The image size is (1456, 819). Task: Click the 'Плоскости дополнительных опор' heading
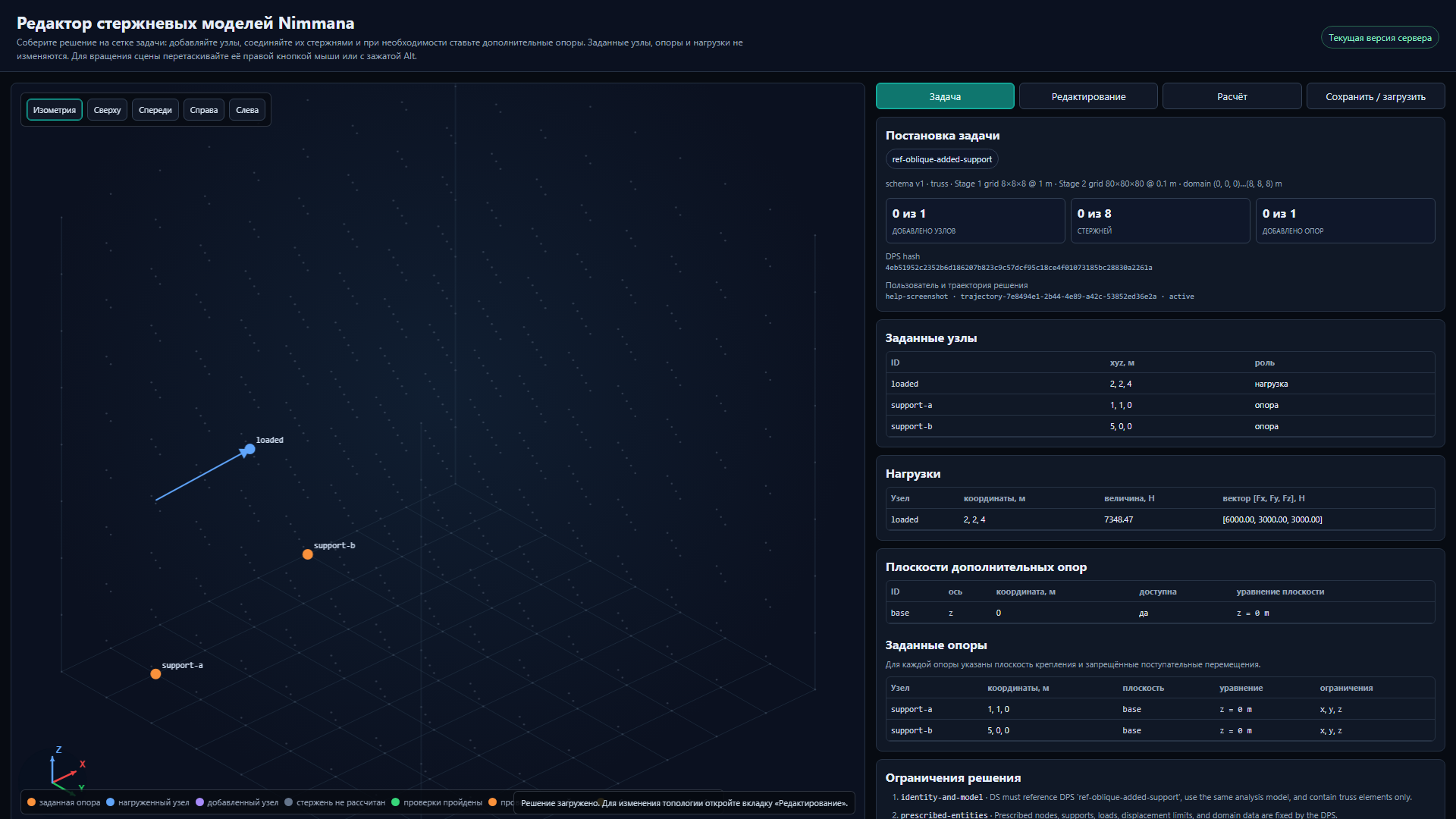coord(986,567)
